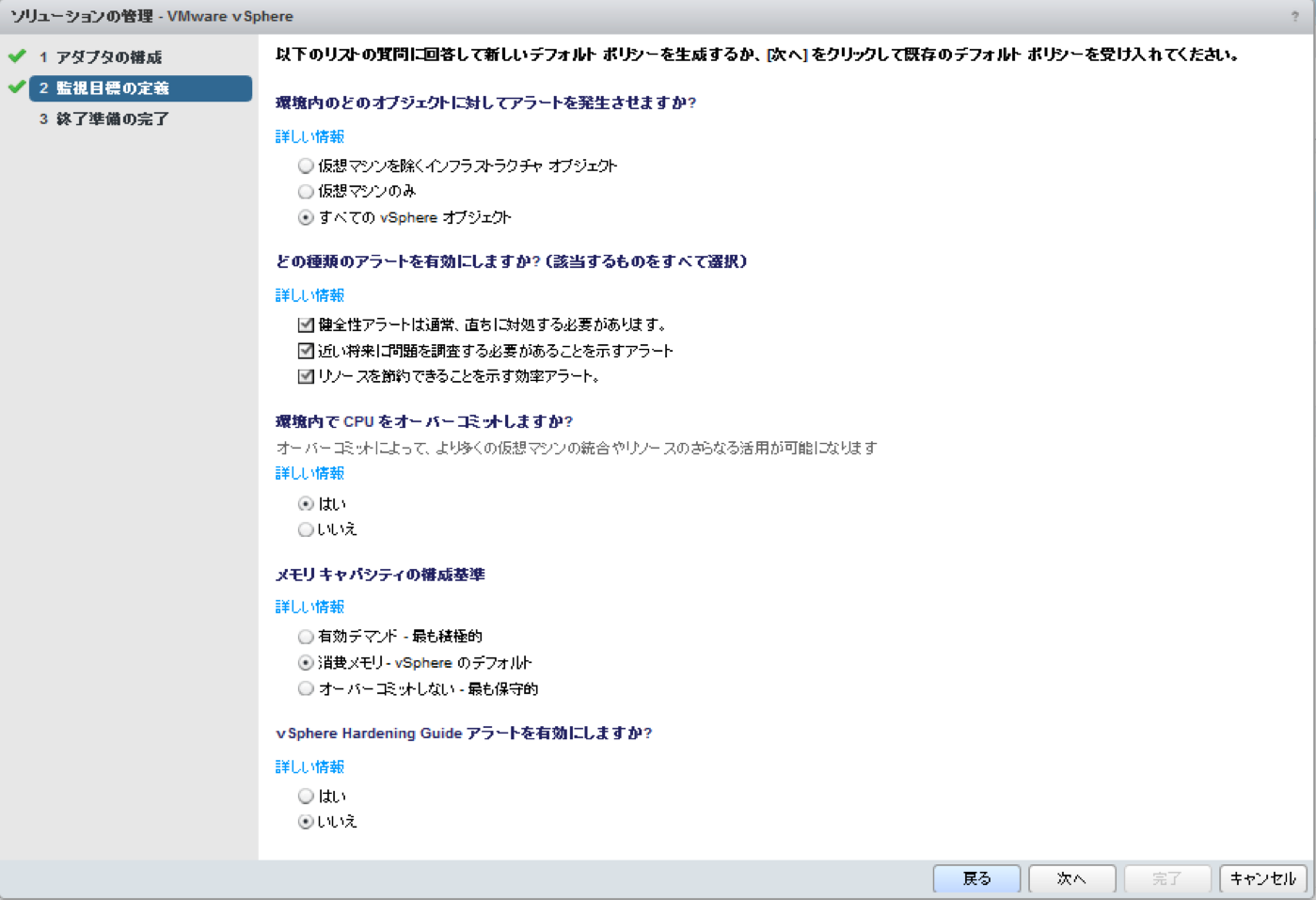Choose 仮想マシンのみ as alert target
This screenshot has width=1316, height=900.
click(305, 191)
